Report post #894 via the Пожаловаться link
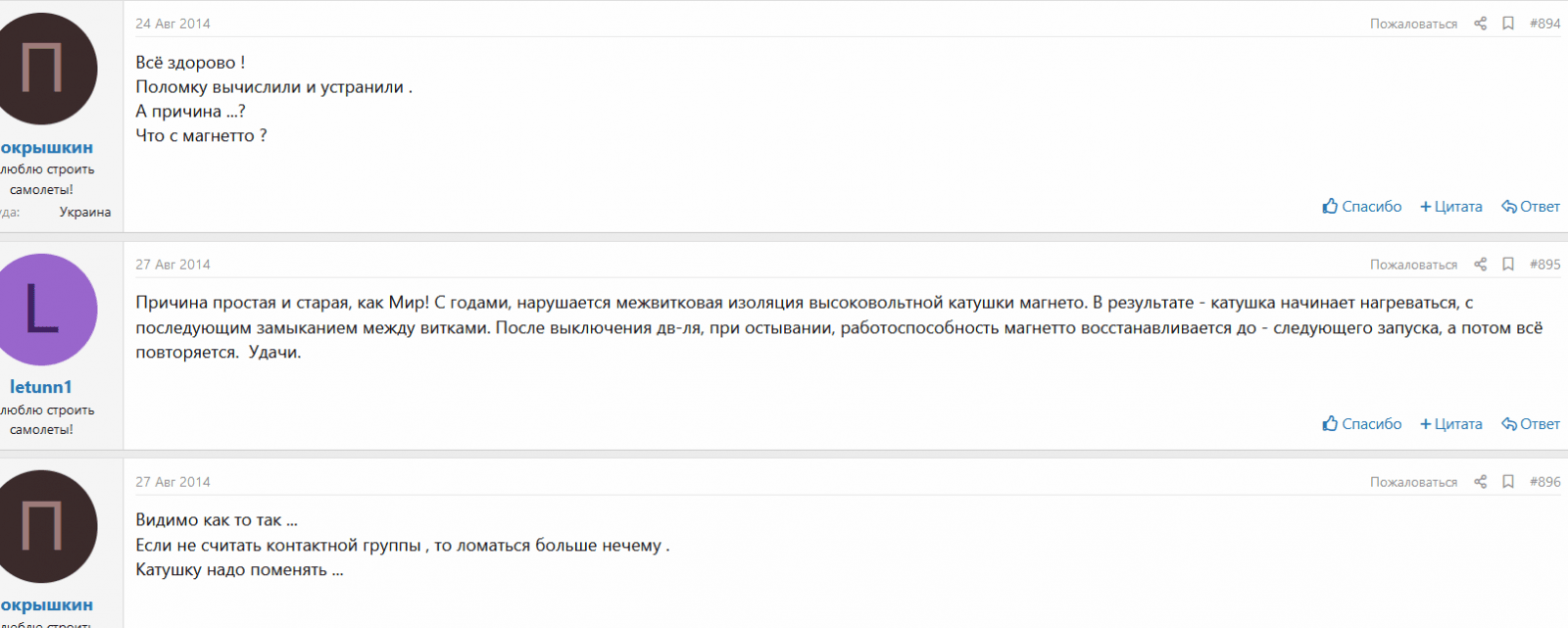This screenshot has height=628, width=1568. click(x=1413, y=23)
